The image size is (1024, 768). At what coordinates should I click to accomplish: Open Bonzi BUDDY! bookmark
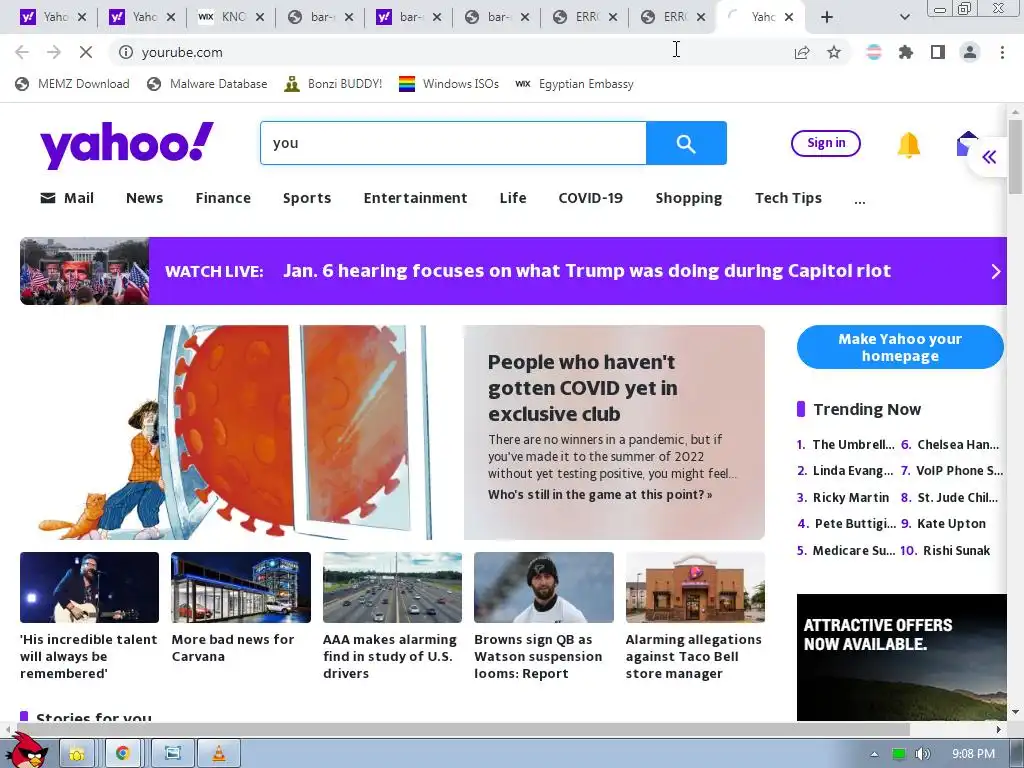[333, 84]
